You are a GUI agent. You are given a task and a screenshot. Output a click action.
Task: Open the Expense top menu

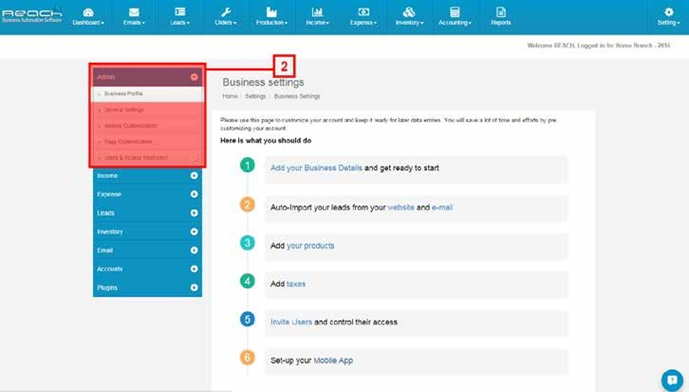coord(363,17)
